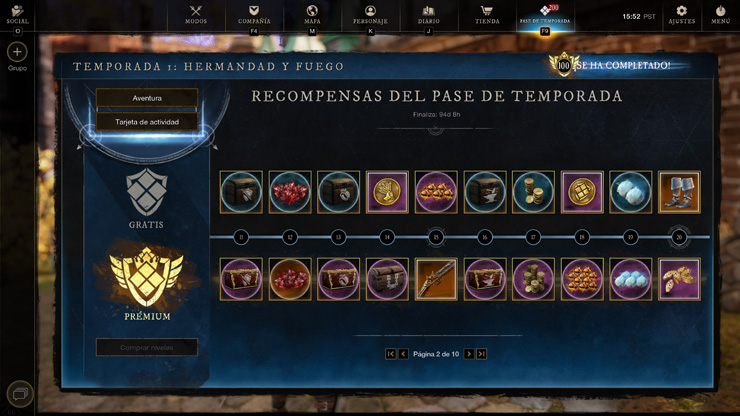The width and height of the screenshot is (740, 416).
Task: Open chat bubble icon at bottom left
Action: click(20, 394)
